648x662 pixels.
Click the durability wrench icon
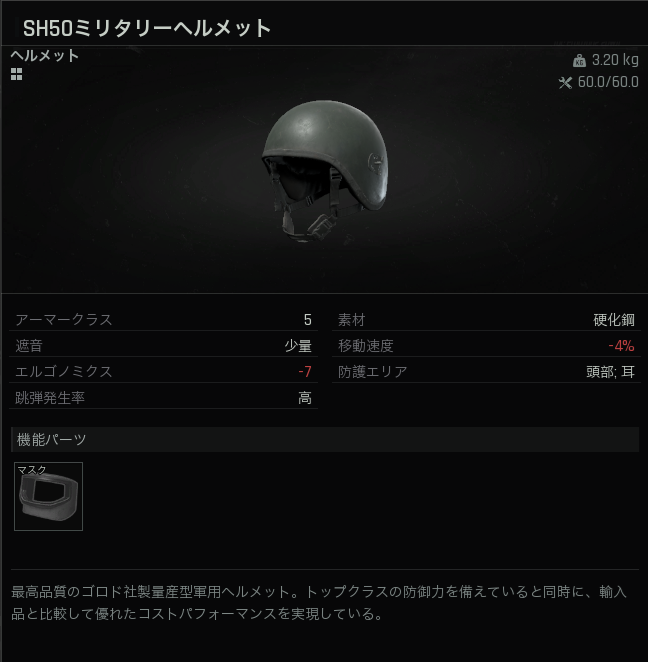tap(565, 82)
